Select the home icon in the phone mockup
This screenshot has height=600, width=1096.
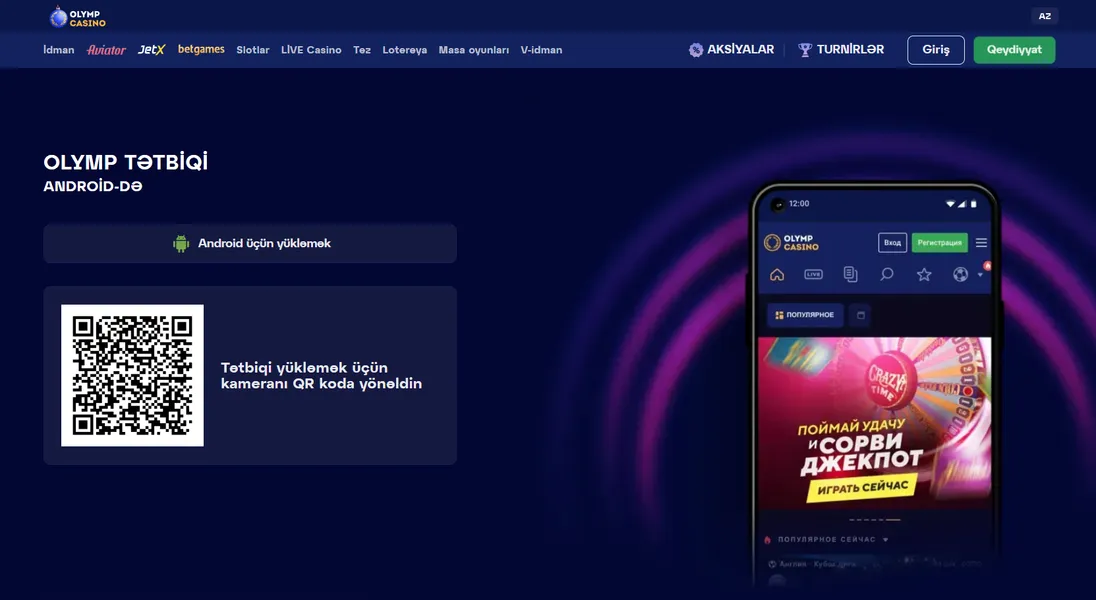click(777, 274)
